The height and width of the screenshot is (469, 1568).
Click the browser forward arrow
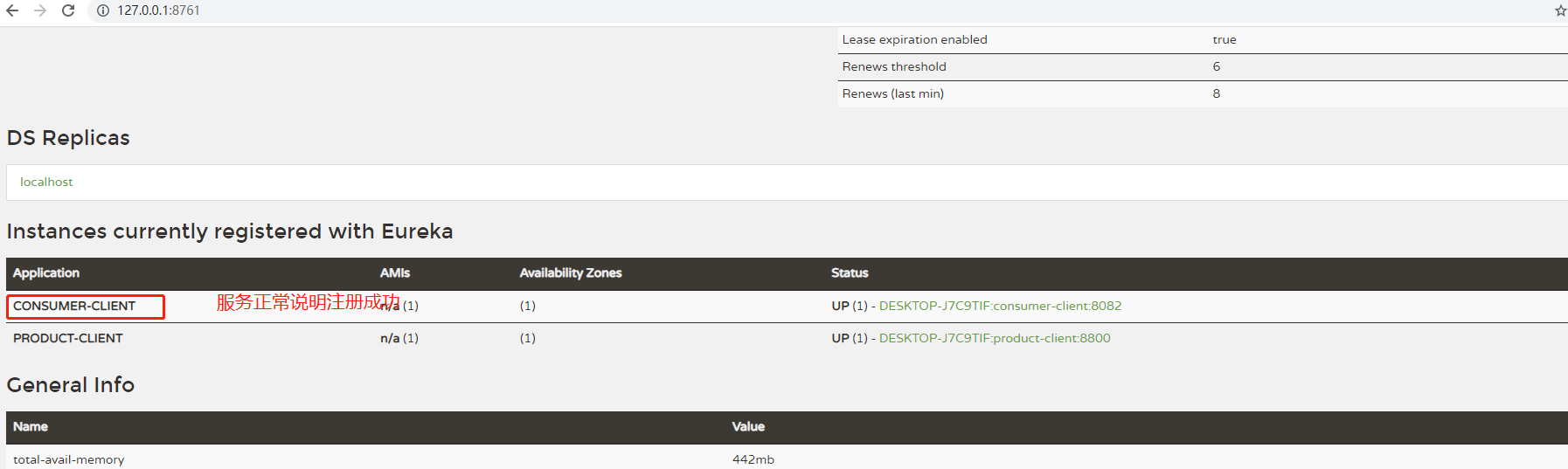pos(40,10)
